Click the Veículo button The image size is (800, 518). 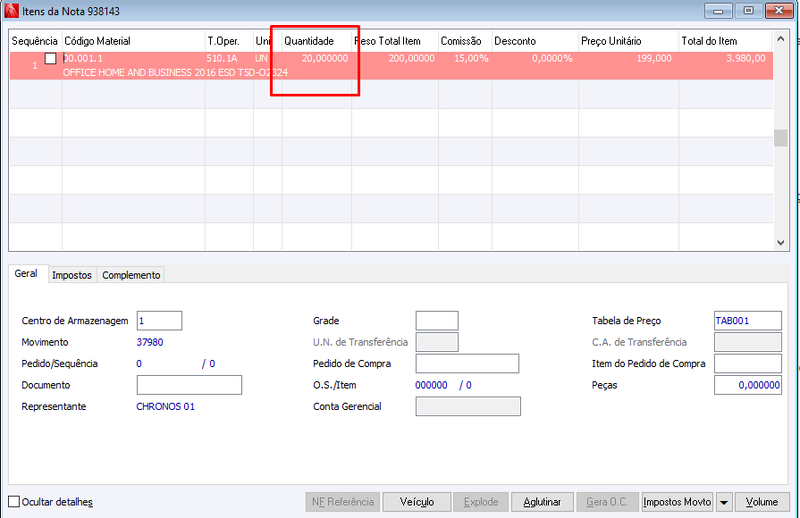(x=417, y=502)
